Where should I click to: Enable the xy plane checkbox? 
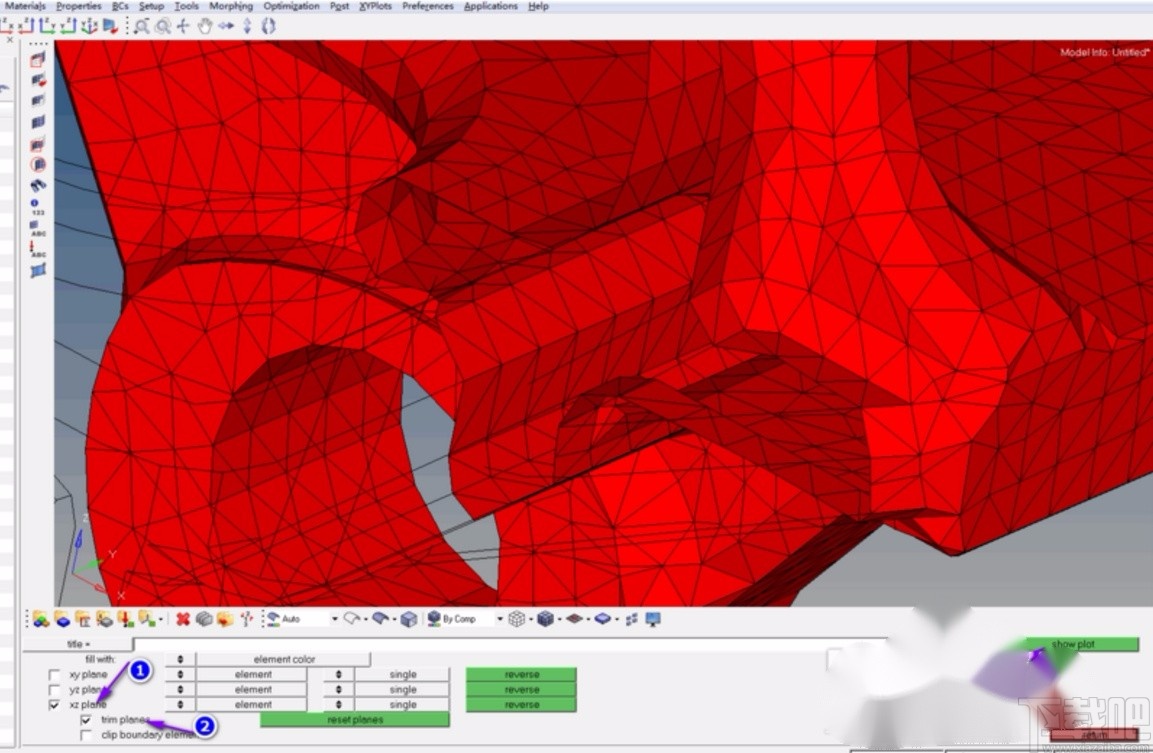(x=55, y=675)
